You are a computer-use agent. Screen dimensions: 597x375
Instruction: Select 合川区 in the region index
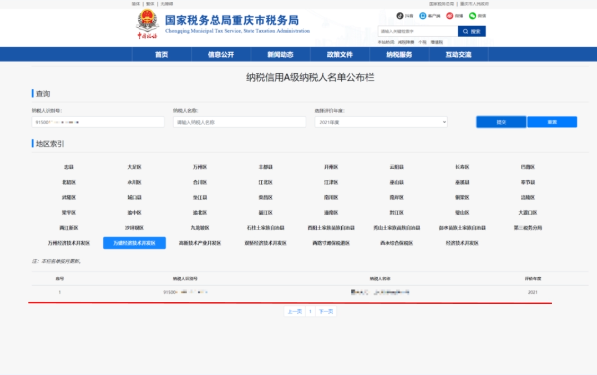[200, 182]
